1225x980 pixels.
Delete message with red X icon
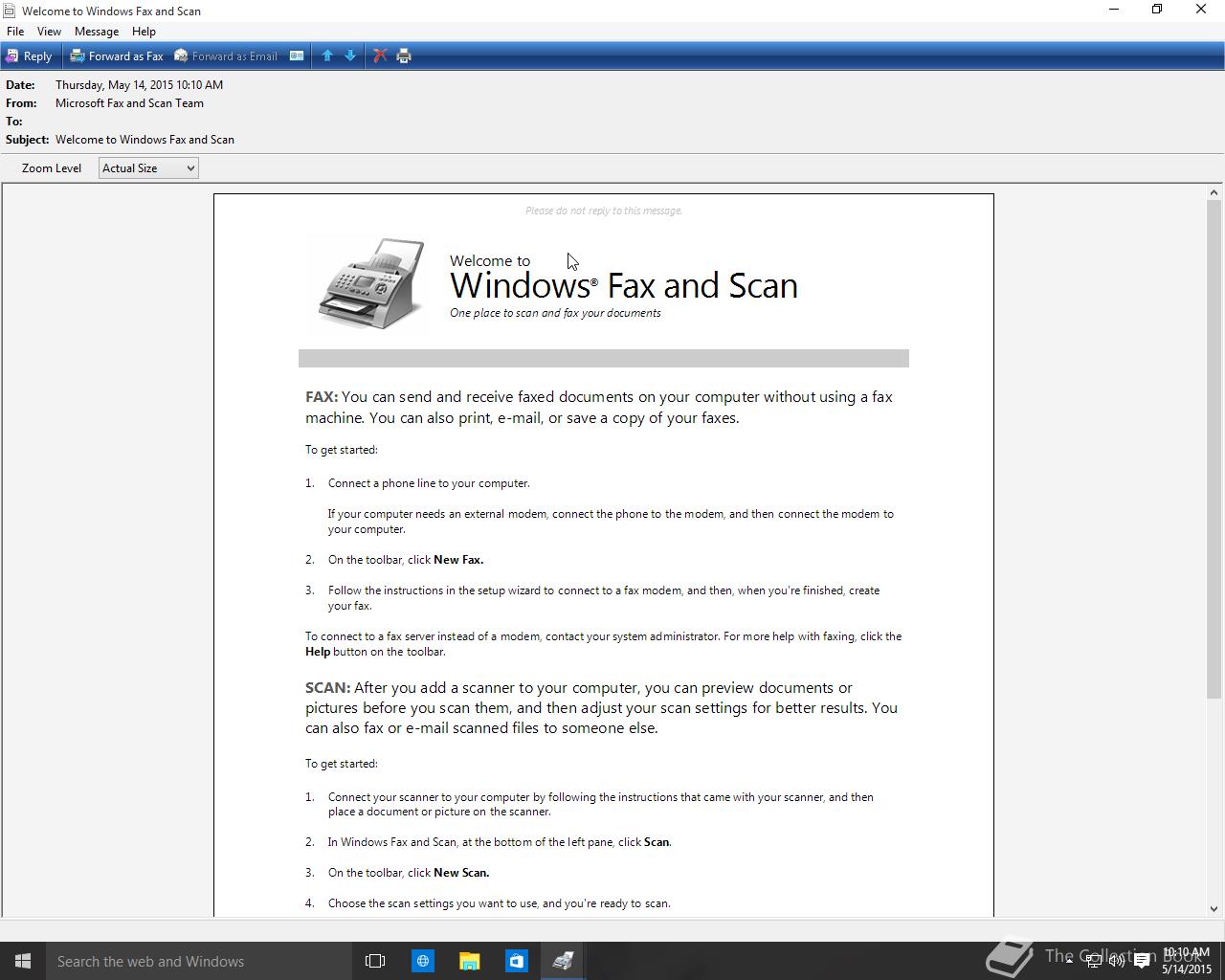(380, 56)
